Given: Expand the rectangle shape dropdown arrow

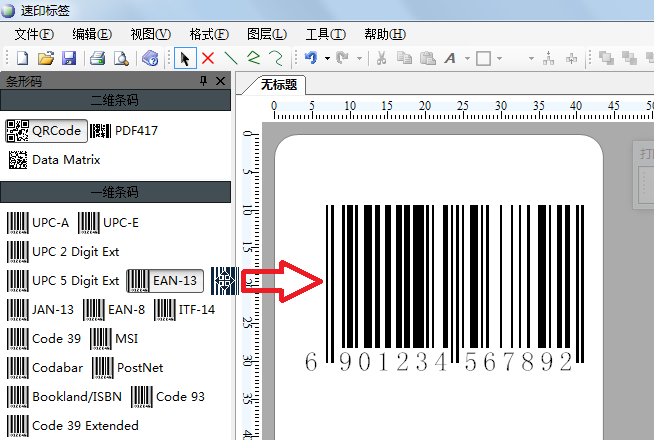Looking at the screenshot, I should [500, 58].
